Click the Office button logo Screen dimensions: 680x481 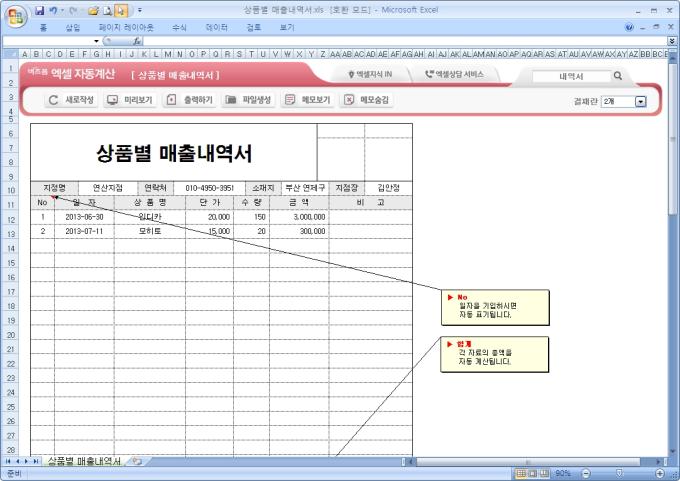tap(16, 16)
